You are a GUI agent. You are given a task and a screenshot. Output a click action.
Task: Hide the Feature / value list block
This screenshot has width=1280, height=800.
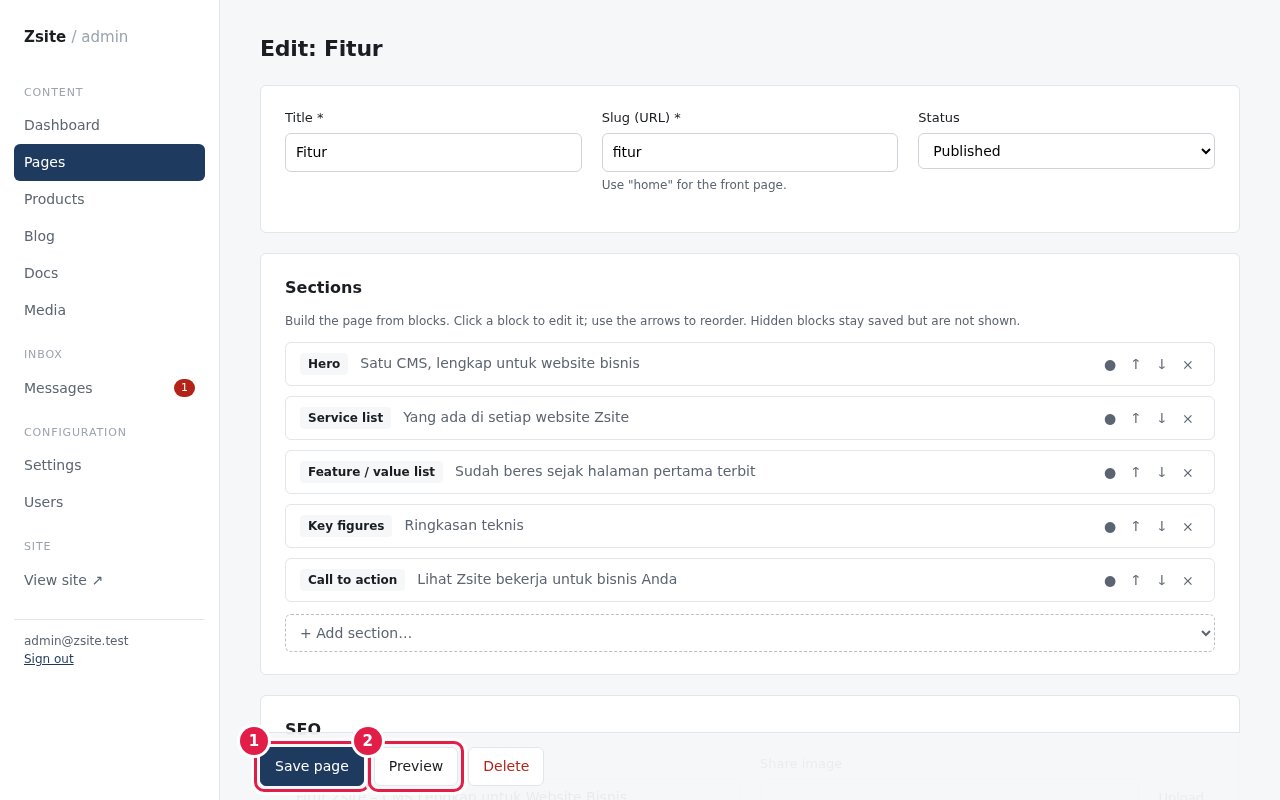pos(1110,472)
